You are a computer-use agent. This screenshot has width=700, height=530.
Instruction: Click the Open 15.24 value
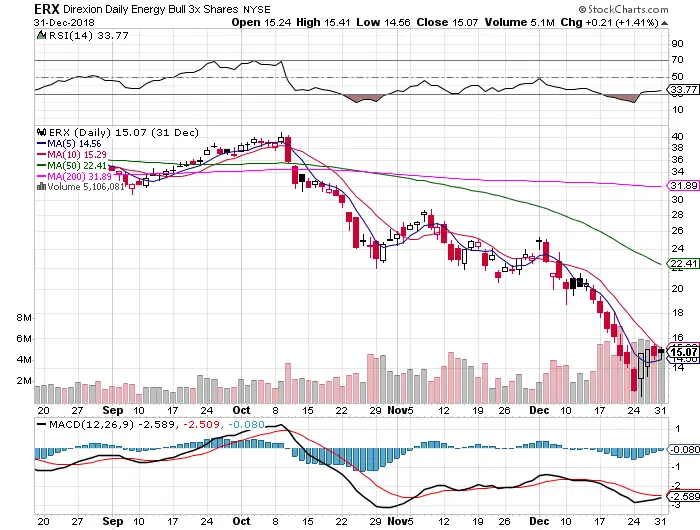262,22
